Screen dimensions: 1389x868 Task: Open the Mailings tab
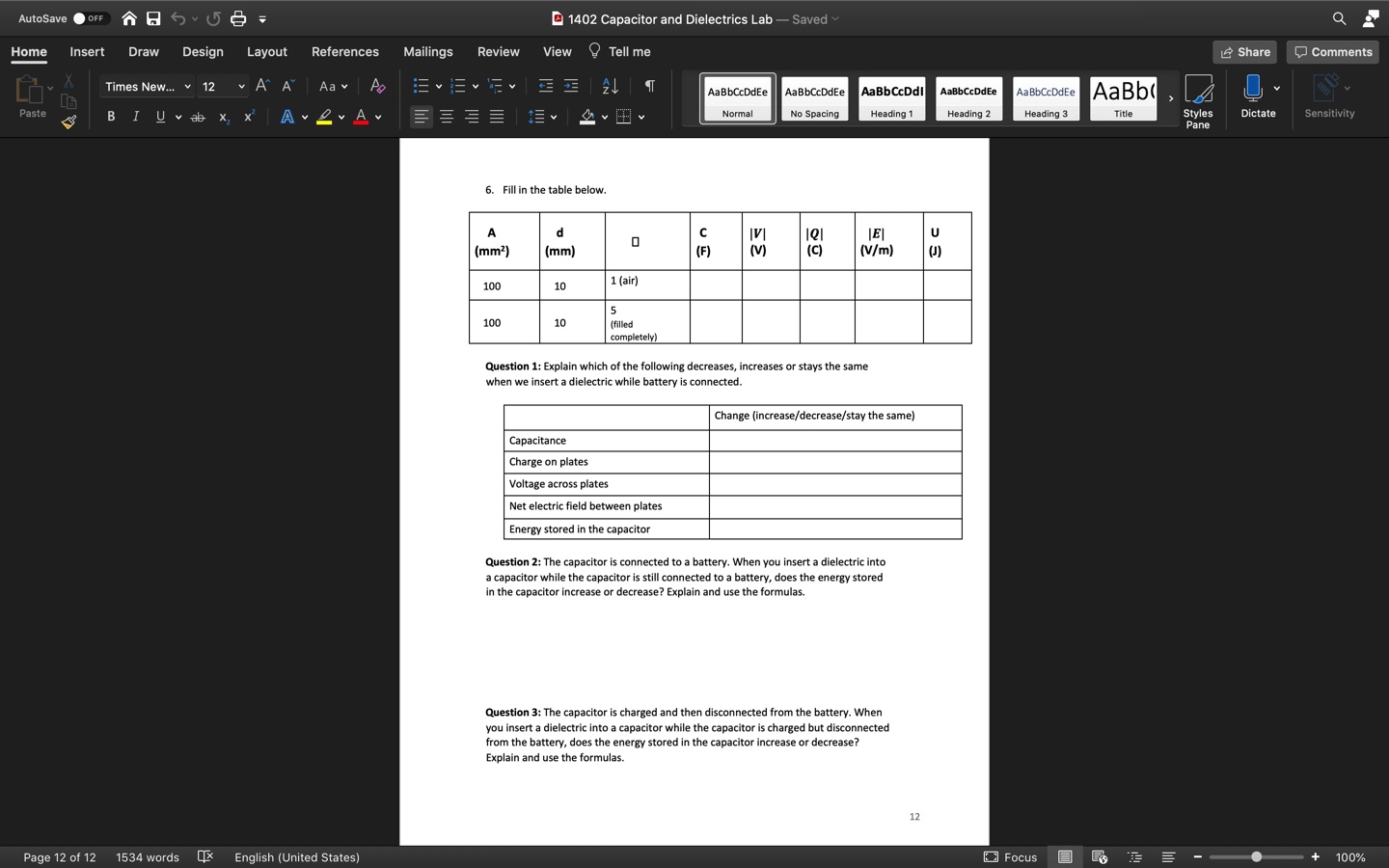[x=428, y=52]
